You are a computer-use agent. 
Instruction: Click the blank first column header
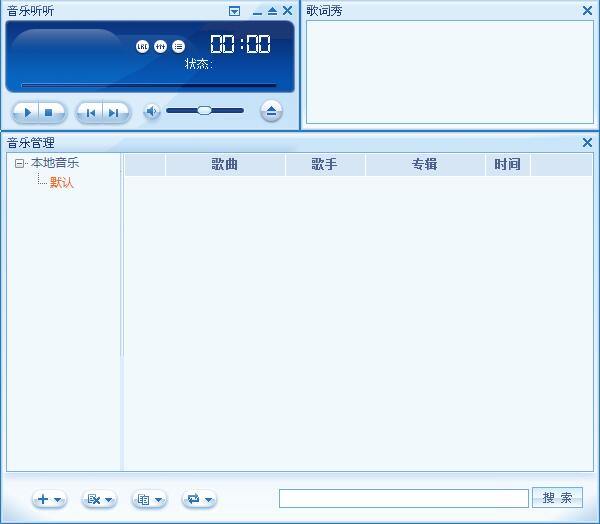click(145, 165)
